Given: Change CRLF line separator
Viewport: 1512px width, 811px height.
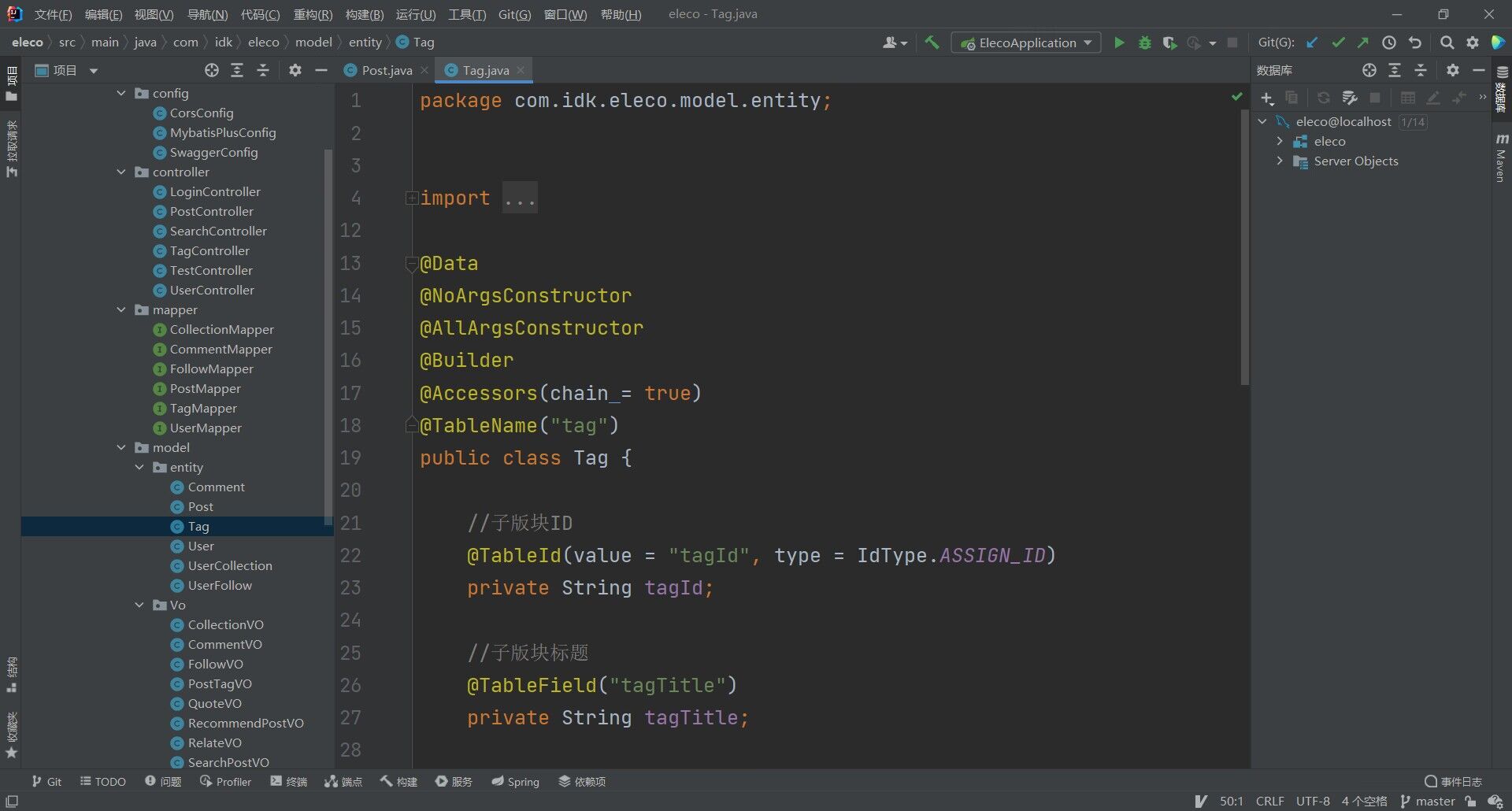Looking at the screenshot, I should (1269, 801).
